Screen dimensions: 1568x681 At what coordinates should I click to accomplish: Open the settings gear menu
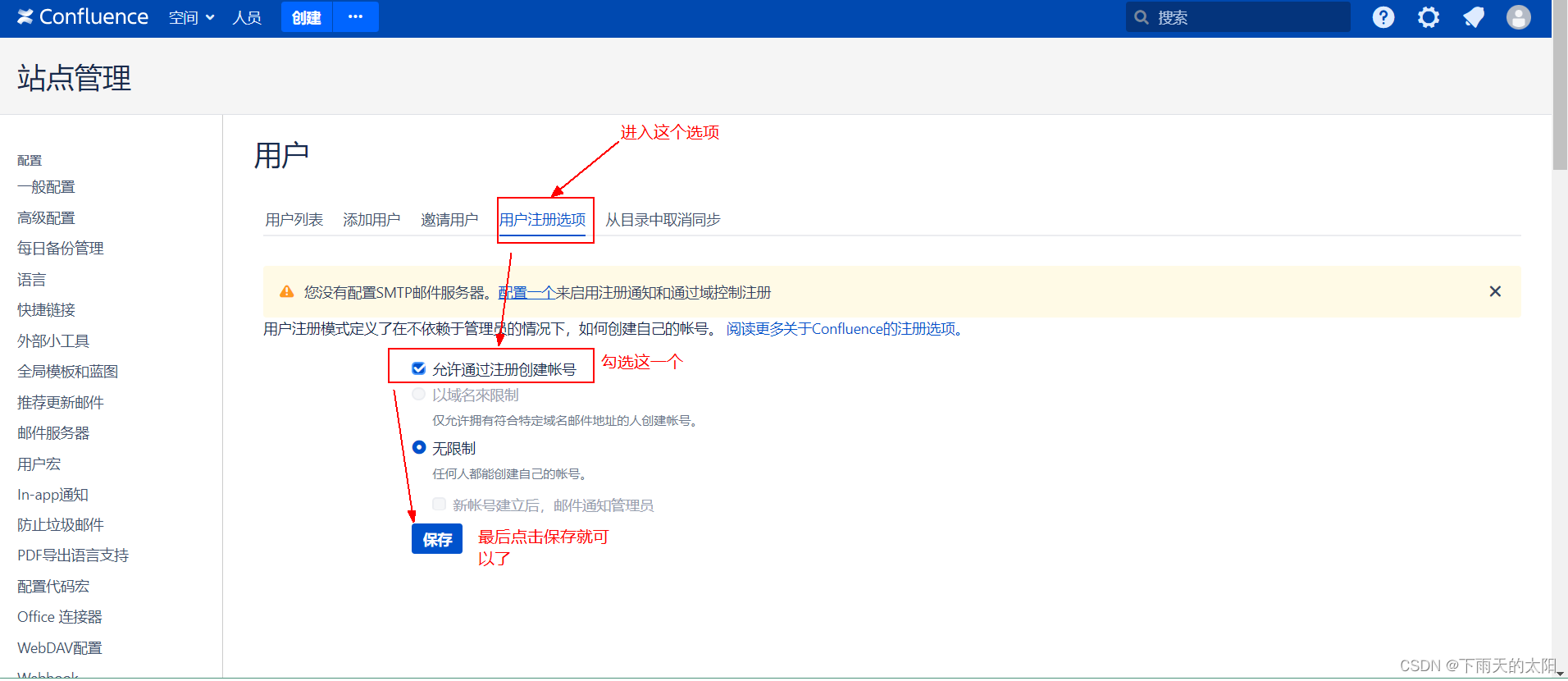pos(1429,17)
